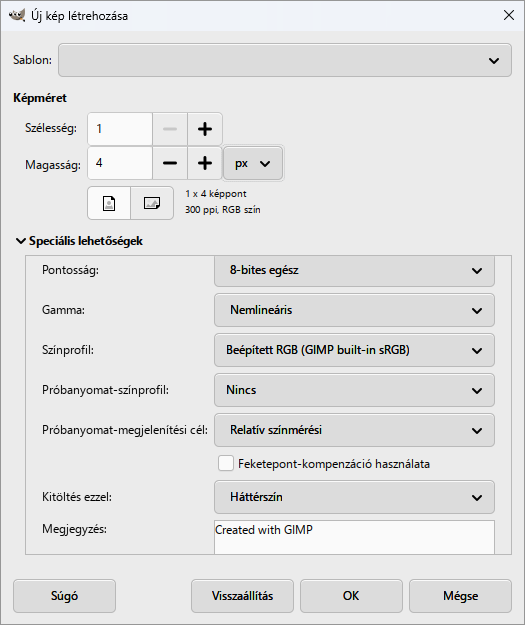Increase width with plus button
This screenshot has width=525, height=625.
pyautogui.click(x=205, y=129)
